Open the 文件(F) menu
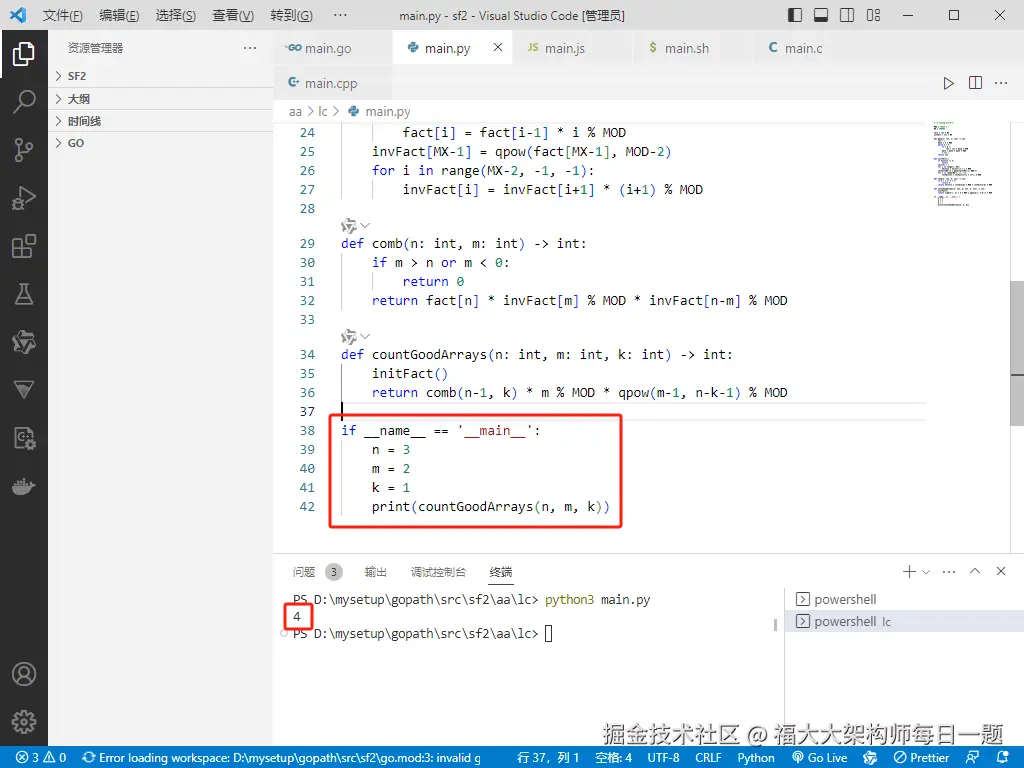The image size is (1024, 768). 63,16
